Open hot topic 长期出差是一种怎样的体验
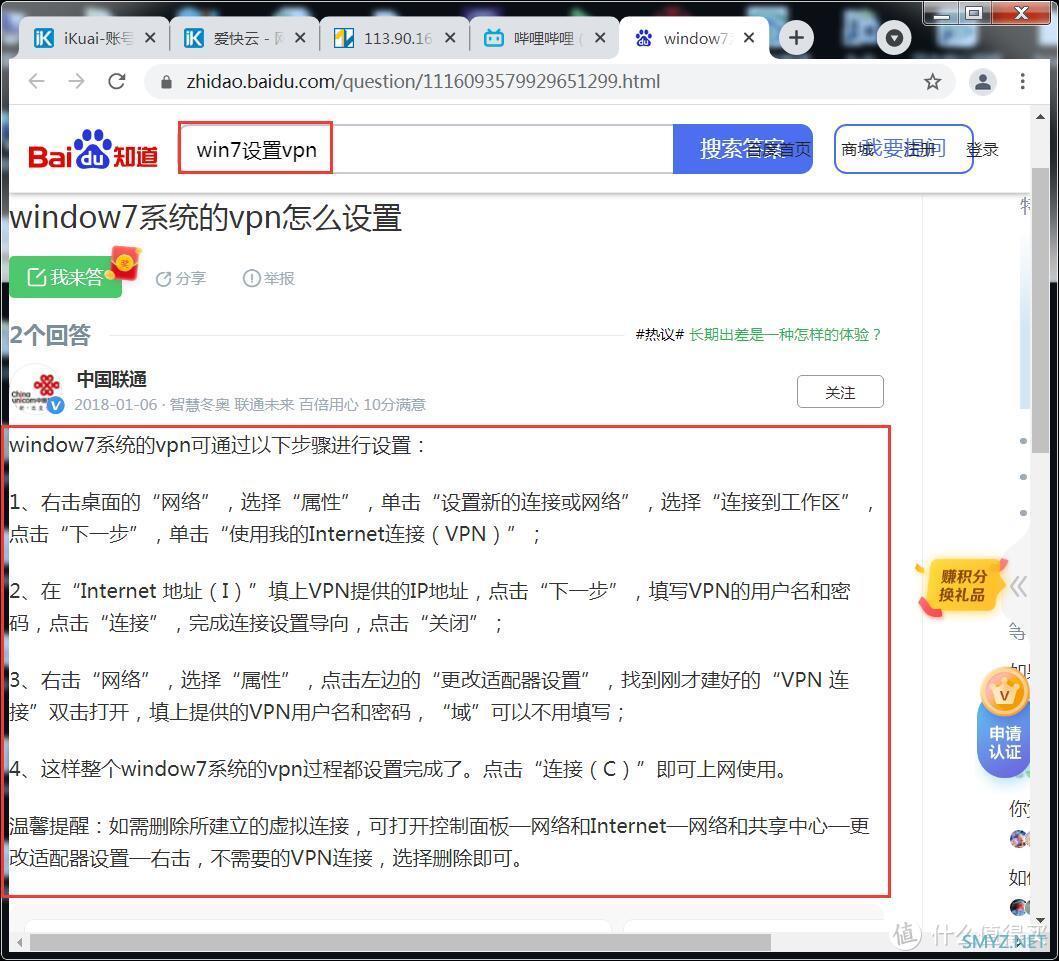Viewport: 1059px width, 961px height. click(785, 334)
